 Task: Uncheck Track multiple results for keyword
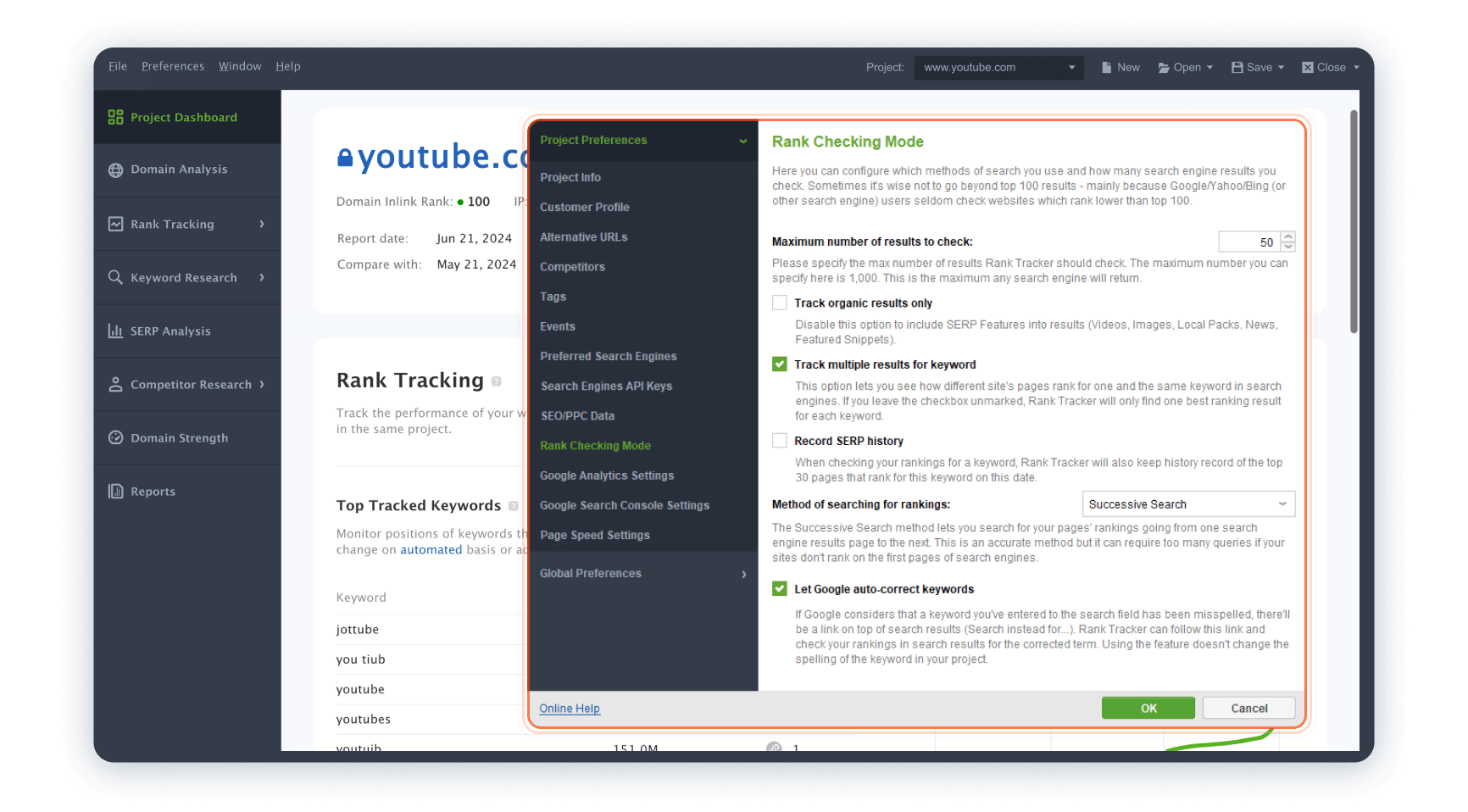click(780, 364)
